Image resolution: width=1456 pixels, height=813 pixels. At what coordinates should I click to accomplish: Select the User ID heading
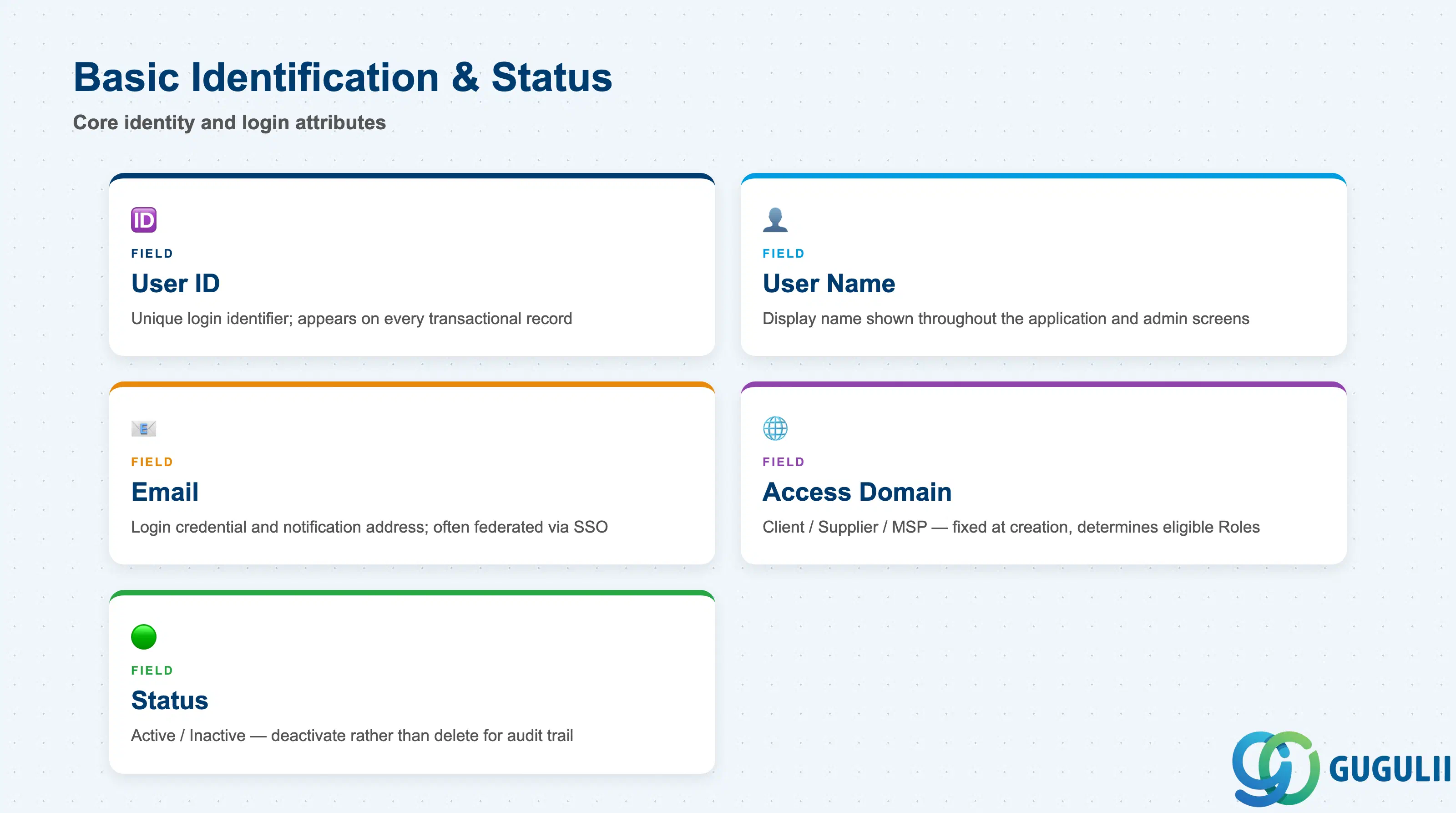[x=175, y=283]
